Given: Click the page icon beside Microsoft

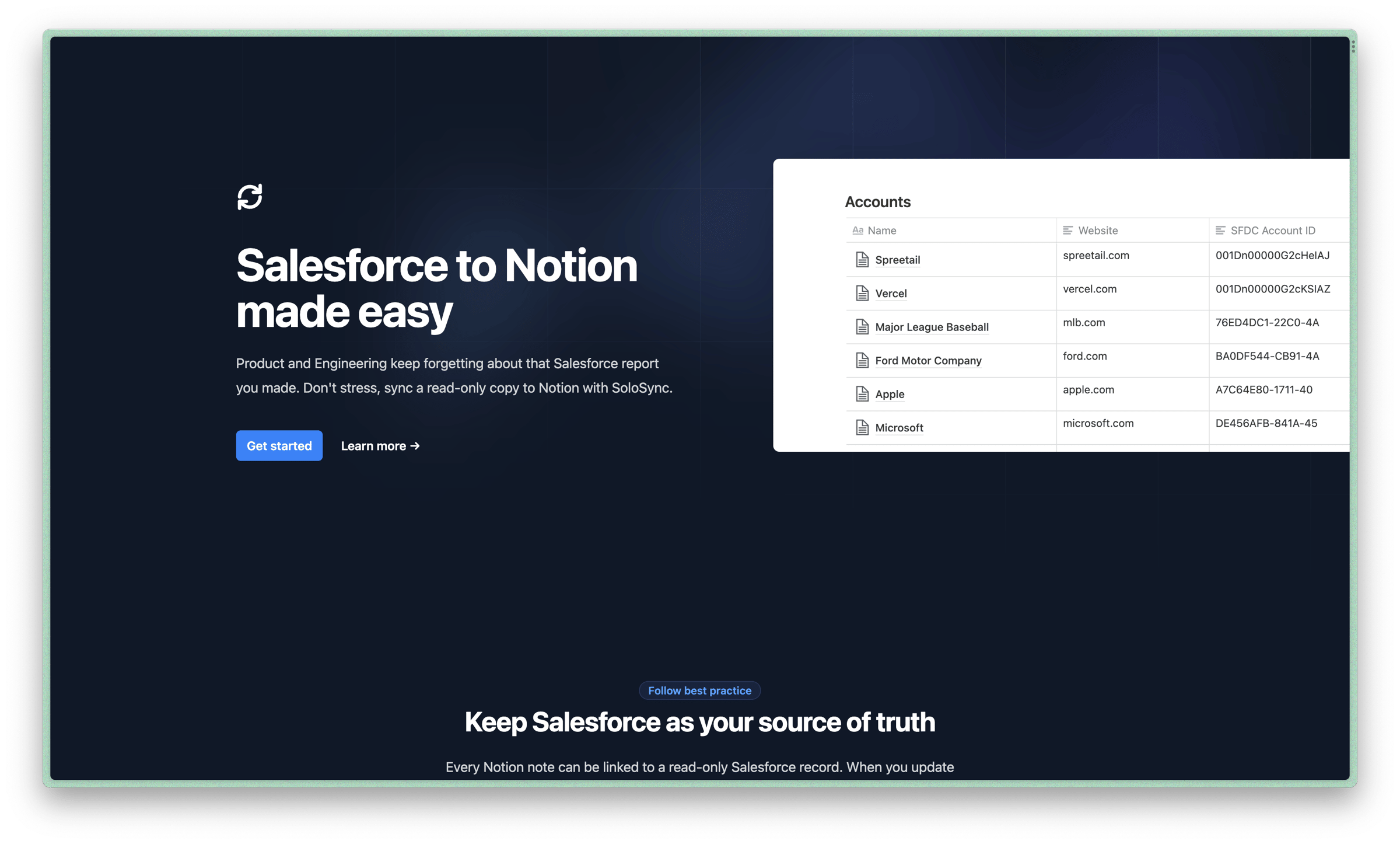Looking at the screenshot, I should click(862, 427).
